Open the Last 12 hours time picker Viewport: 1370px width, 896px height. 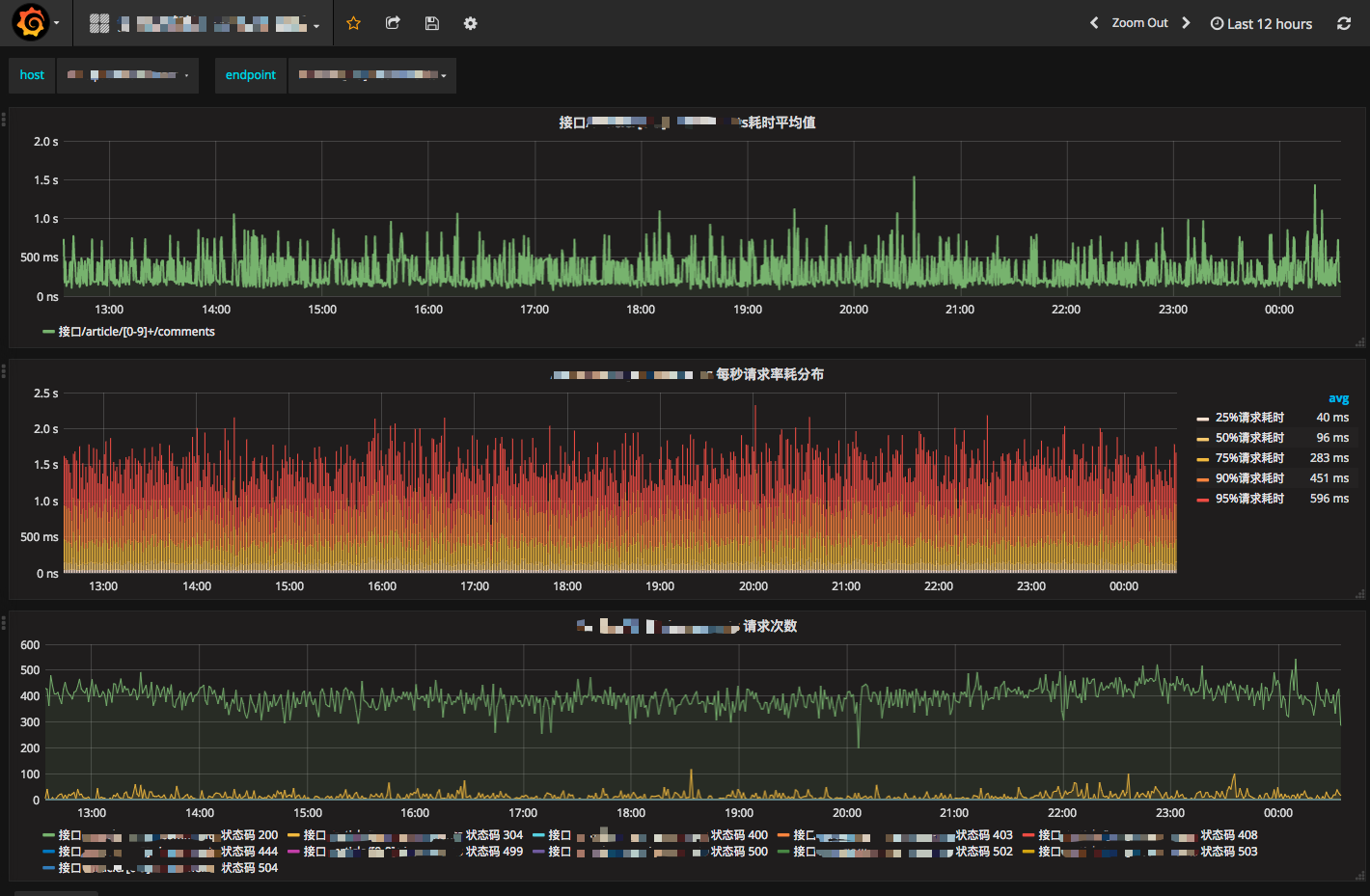pos(1261,23)
